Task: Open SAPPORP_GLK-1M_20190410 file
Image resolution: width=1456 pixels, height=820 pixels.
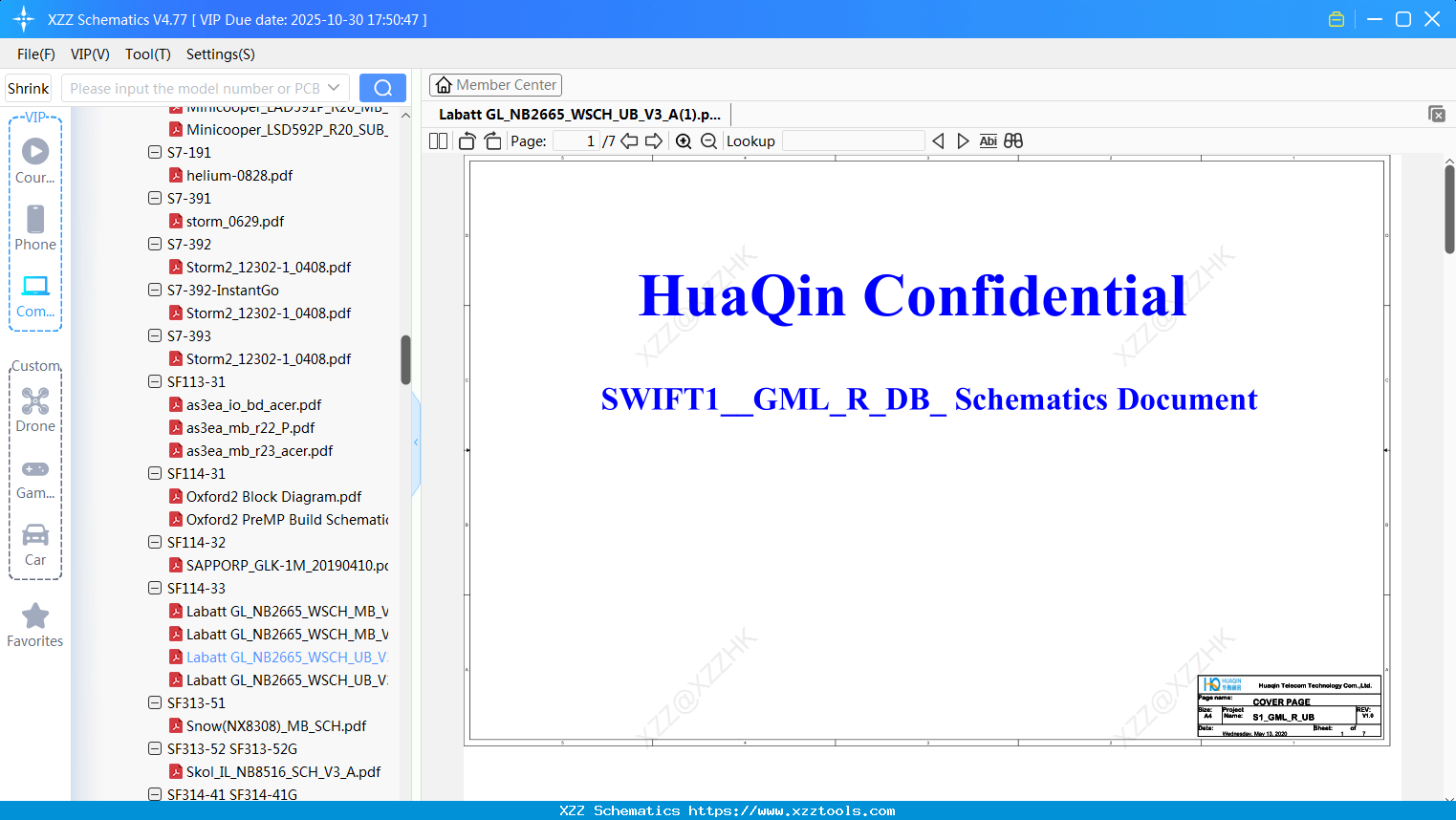Action: coord(287,566)
